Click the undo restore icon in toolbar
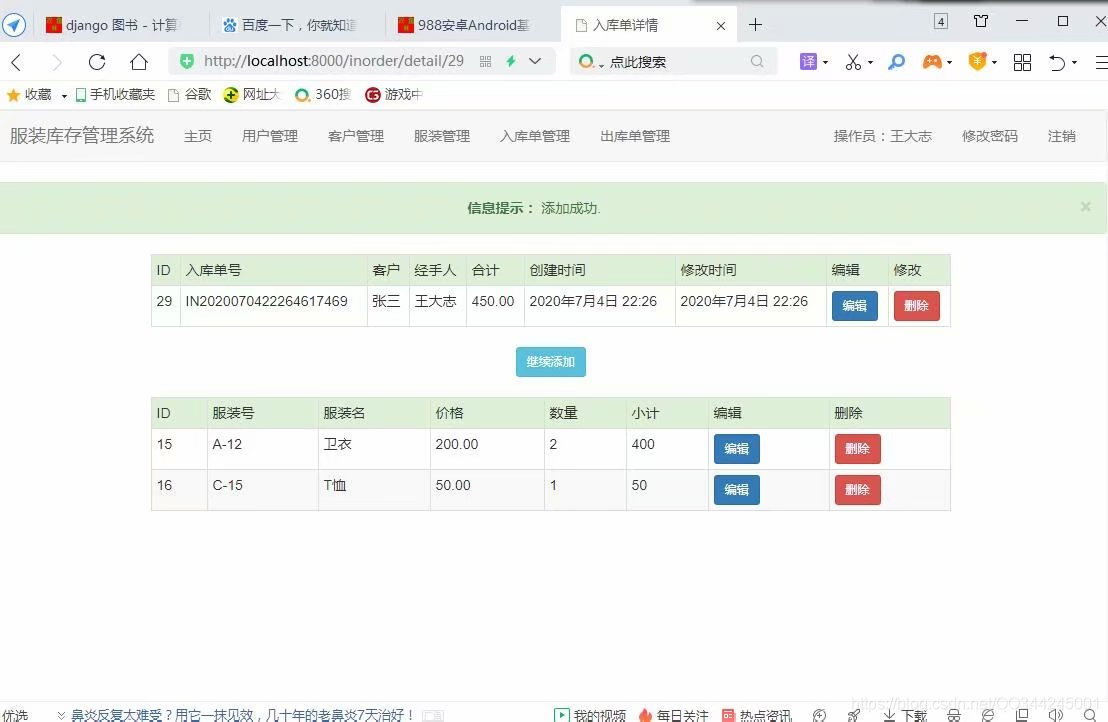This screenshot has width=1108, height=722. 1057,61
